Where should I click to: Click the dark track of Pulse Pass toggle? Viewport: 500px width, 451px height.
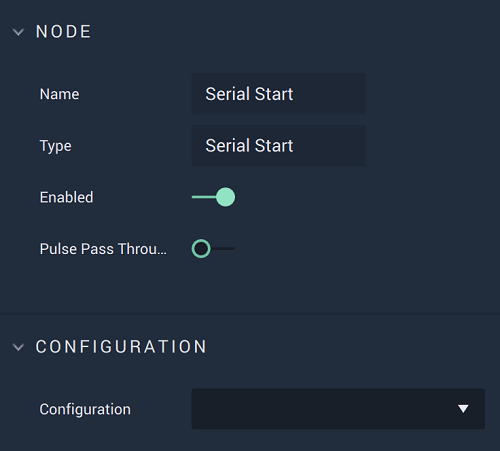(223, 249)
